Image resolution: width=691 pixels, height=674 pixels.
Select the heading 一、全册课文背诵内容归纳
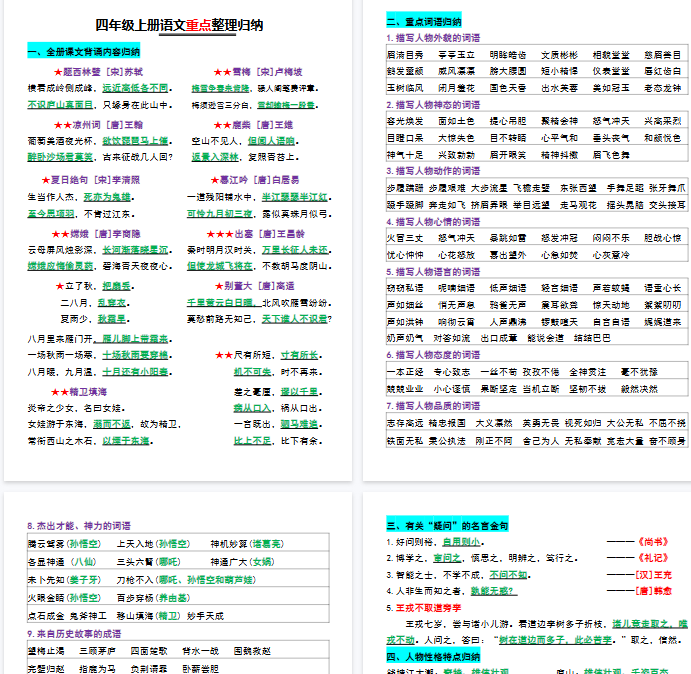[x=84, y=51]
